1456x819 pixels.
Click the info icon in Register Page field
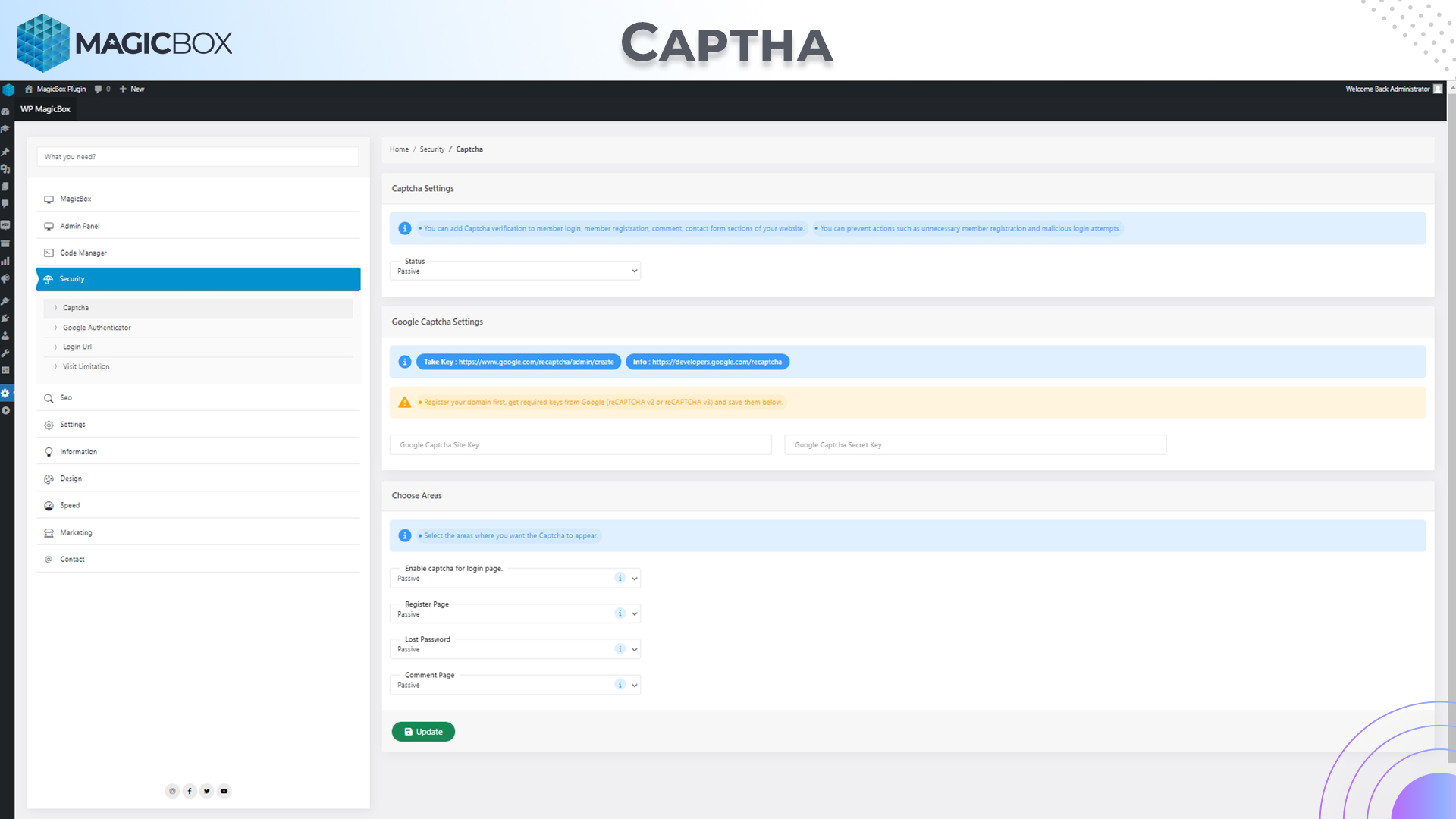(620, 613)
